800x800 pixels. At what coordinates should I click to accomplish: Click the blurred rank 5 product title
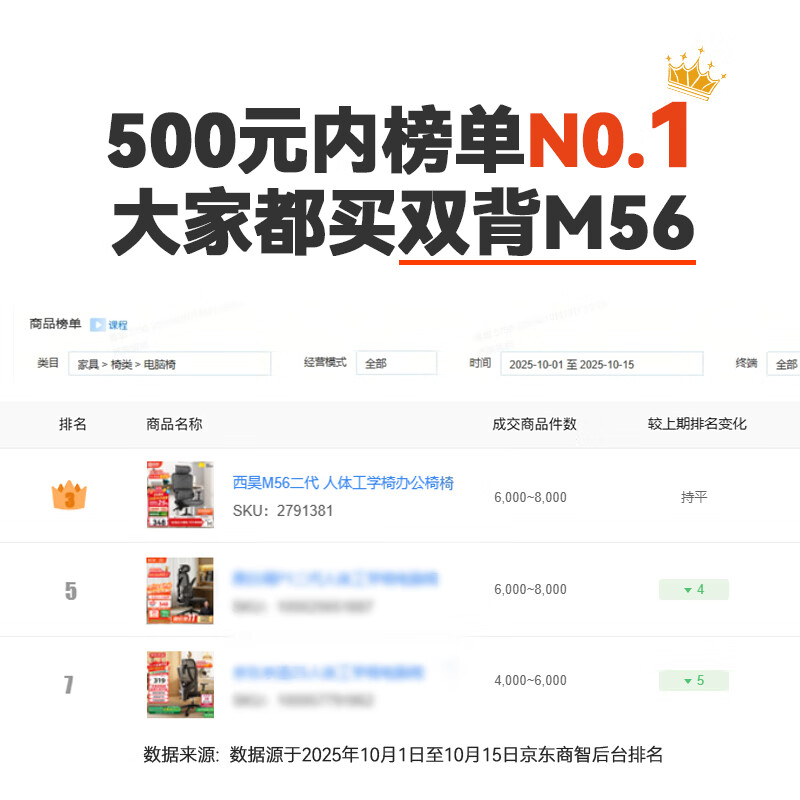click(x=335, y=579)
